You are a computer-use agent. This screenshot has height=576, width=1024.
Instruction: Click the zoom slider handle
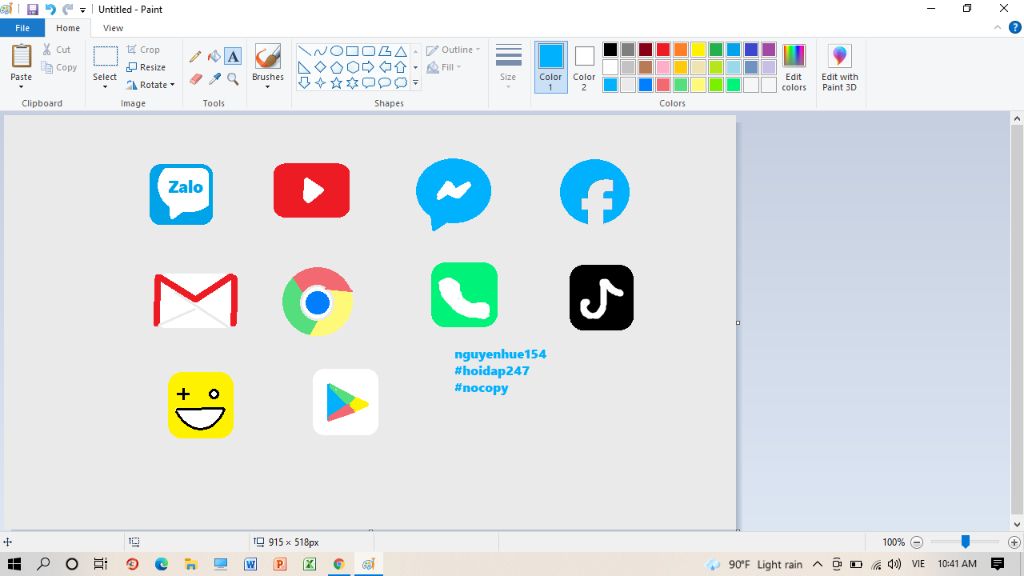965,541
